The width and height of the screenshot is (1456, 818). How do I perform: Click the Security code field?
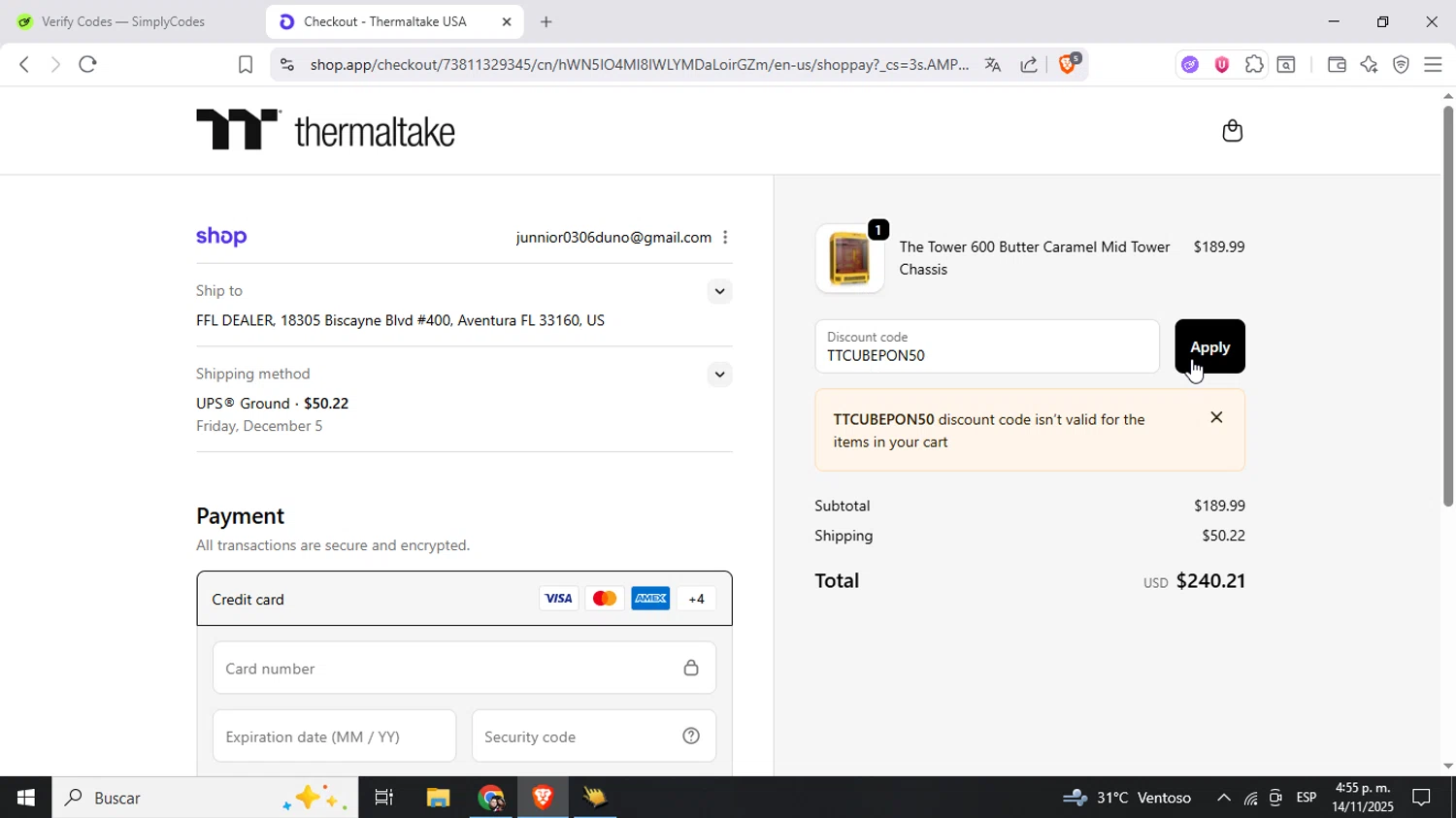point(593,736)
